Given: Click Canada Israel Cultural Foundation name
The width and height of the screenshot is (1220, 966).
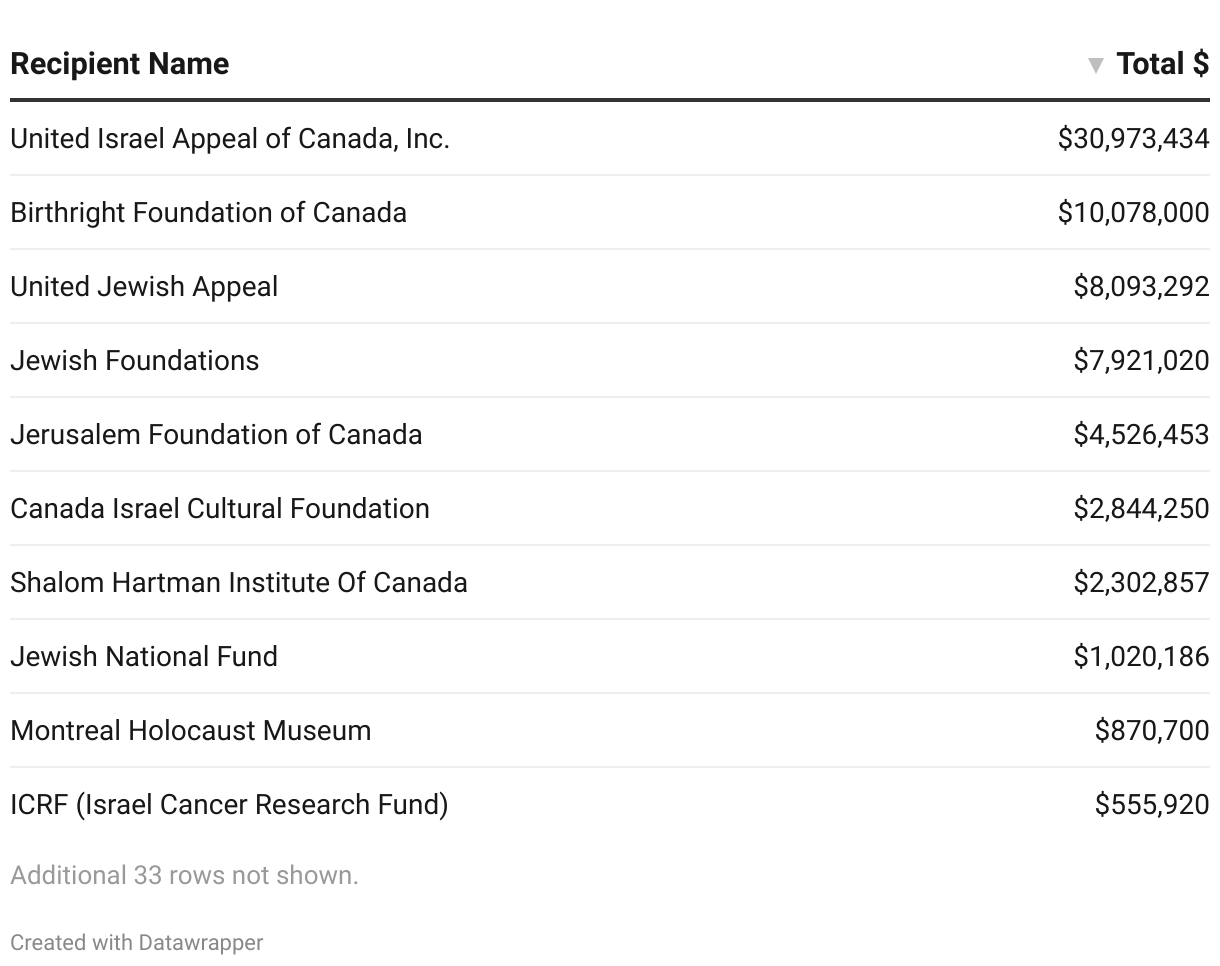Looking at the screenshot, I should point(220,508).
